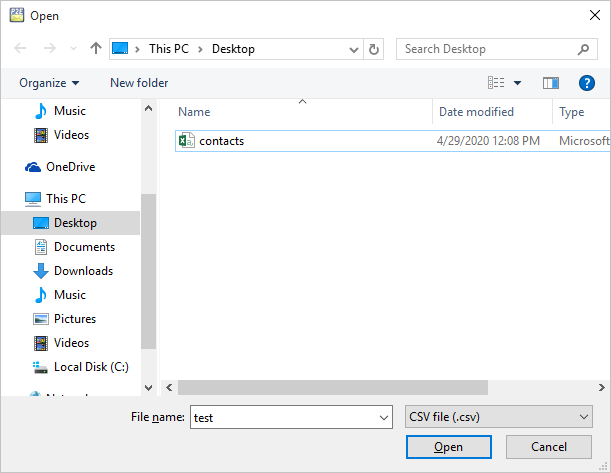The height and width of the screenshot is (473, 611).
Task: Expand the address bar history dropdown
Action: tap(354, 49)
